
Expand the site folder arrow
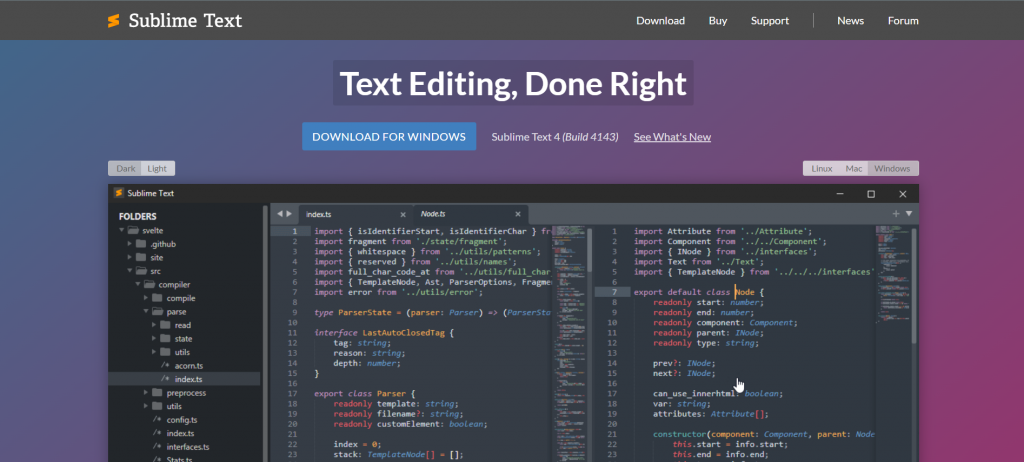click(129, 257)
